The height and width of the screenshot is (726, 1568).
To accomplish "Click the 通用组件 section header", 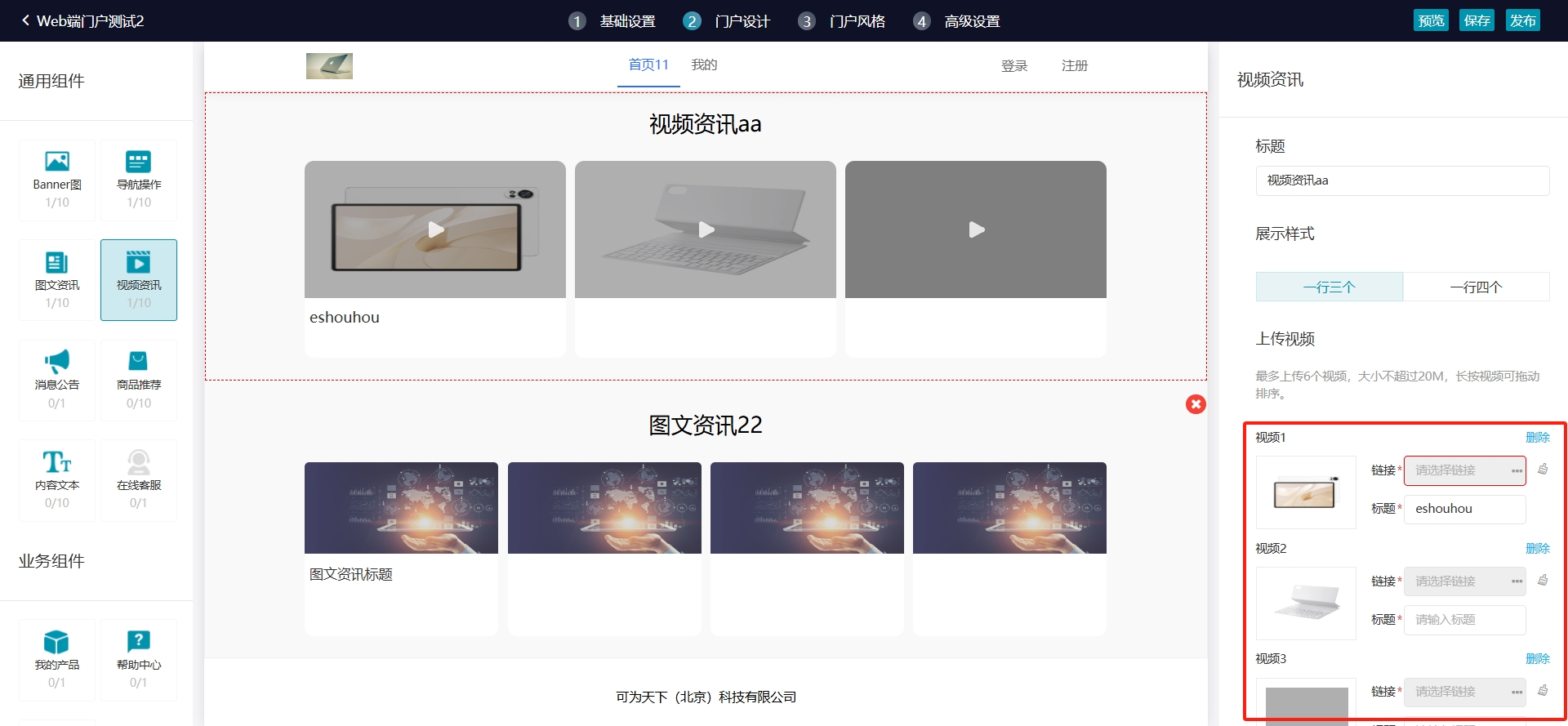I will point(51,81).
